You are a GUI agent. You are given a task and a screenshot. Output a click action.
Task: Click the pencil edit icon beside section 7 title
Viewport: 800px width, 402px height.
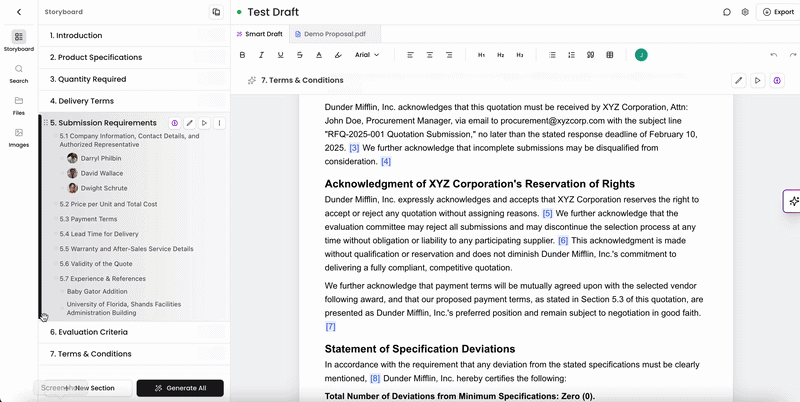(738, 81)
